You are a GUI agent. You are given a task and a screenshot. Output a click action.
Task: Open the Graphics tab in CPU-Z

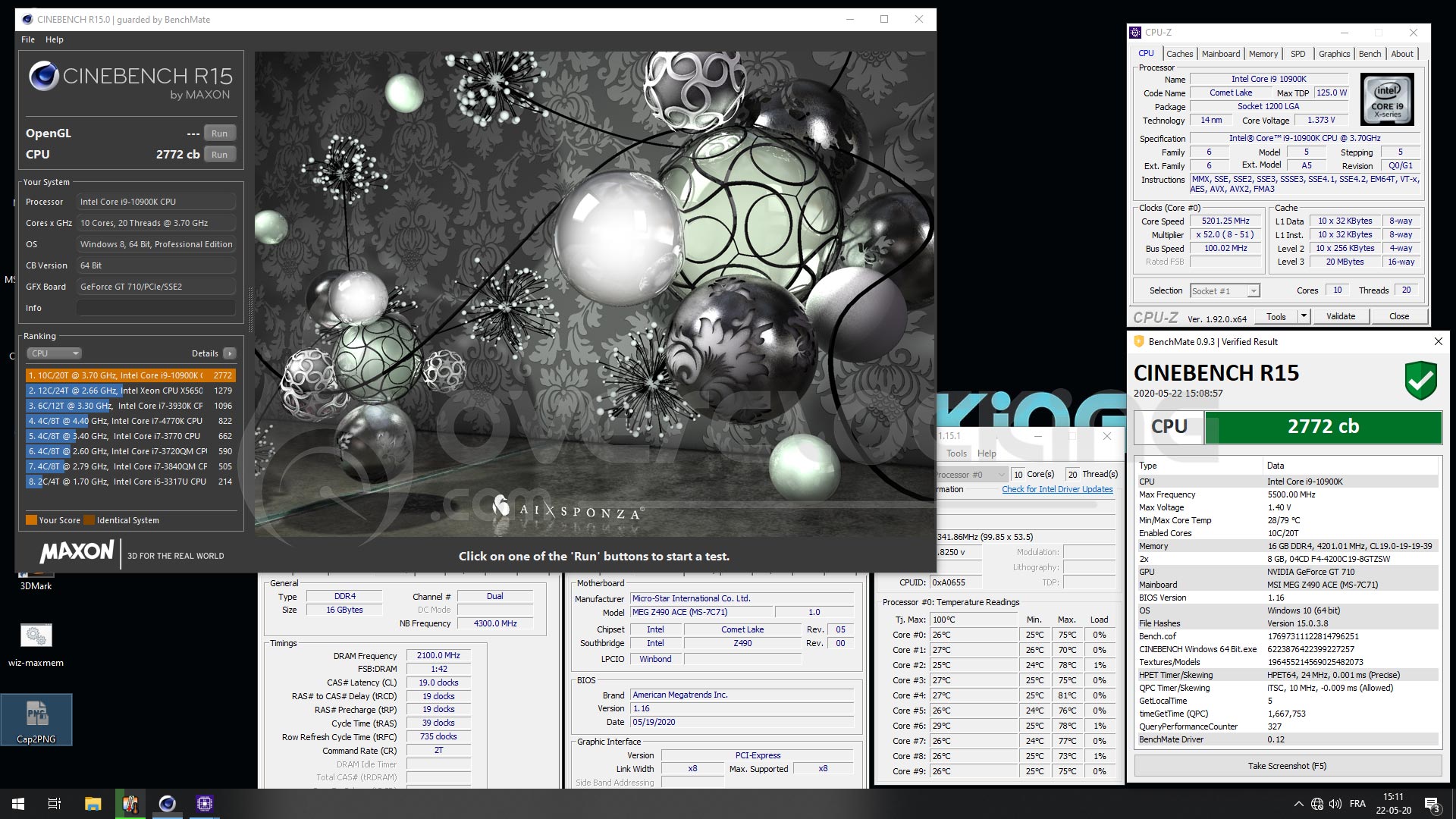(x=1334, y=54)
